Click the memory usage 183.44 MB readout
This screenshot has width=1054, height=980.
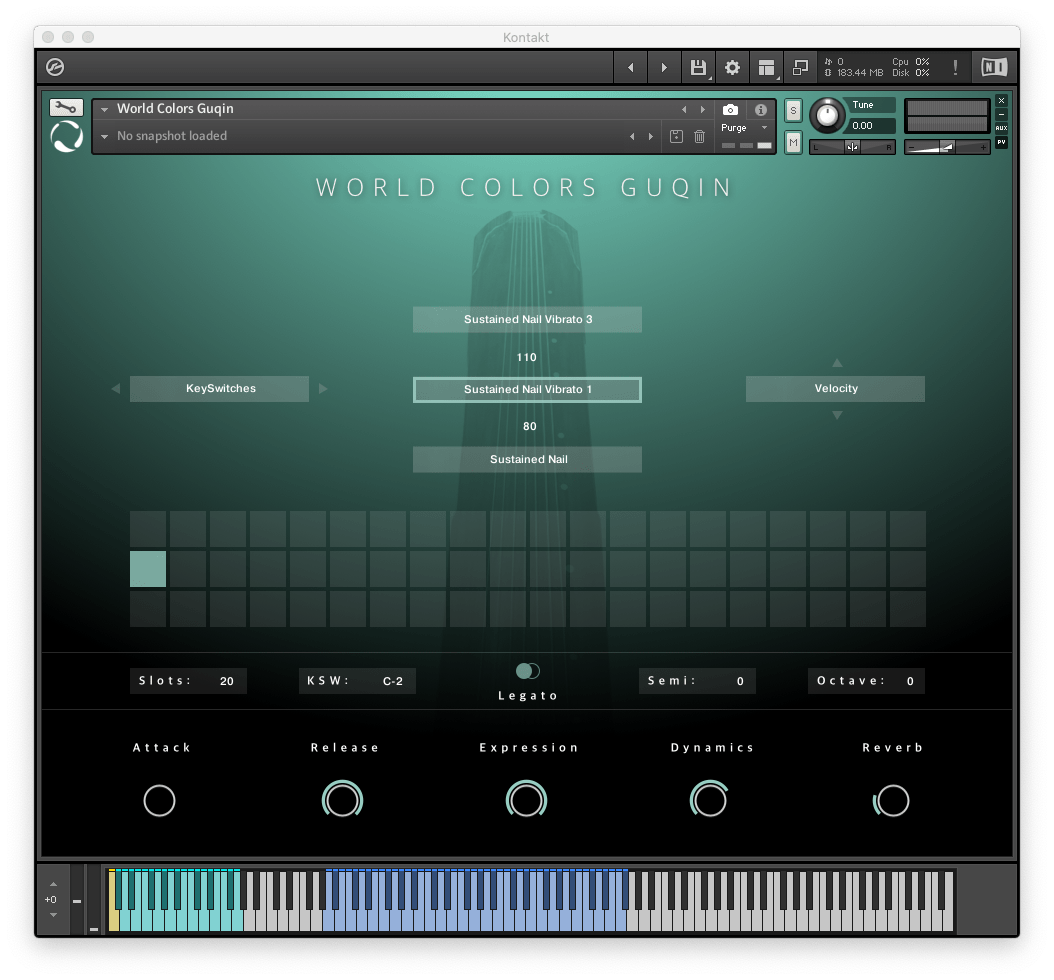coord(860,73)
